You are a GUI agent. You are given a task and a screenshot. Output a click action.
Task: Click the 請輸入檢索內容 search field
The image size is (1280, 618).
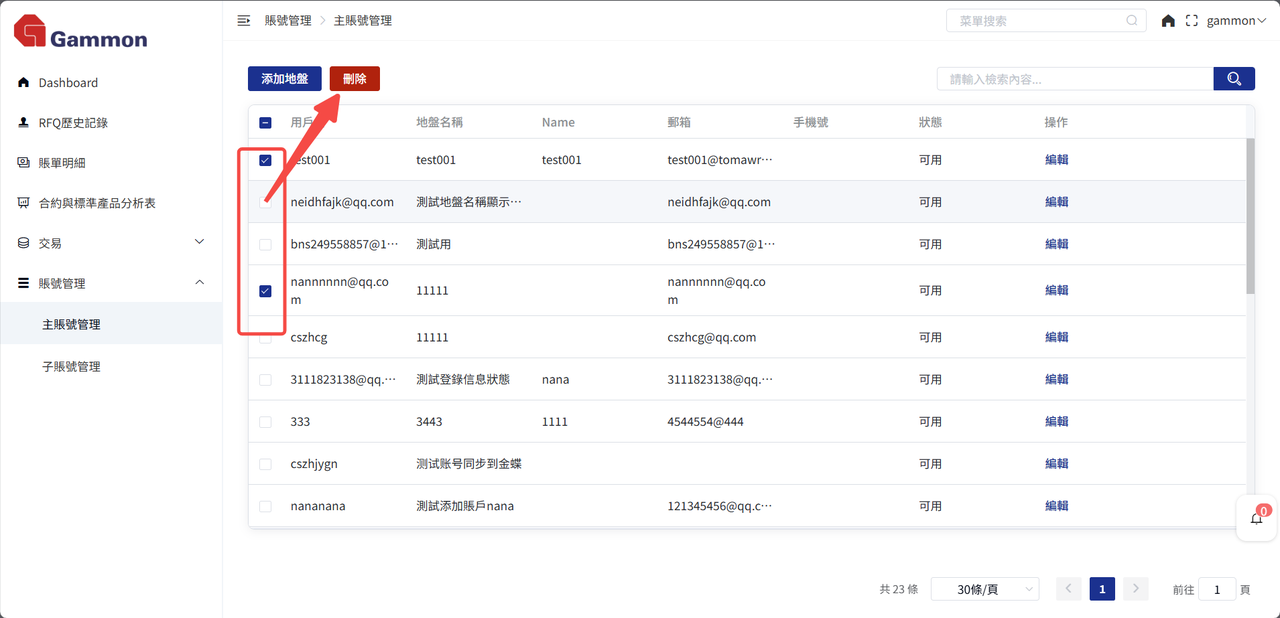click(1074, 79)
